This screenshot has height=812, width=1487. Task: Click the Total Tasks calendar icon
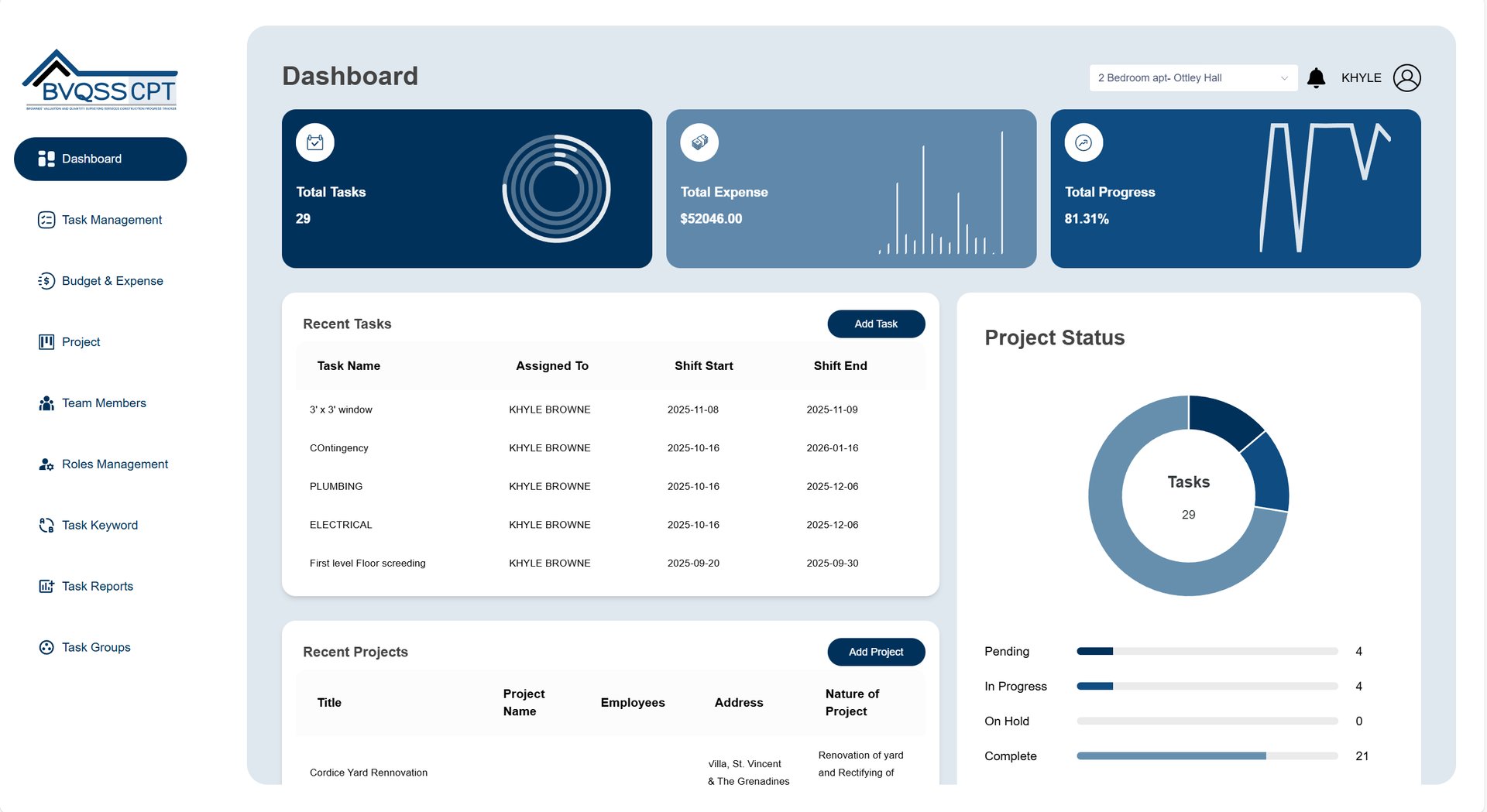[x=315, y=142]
